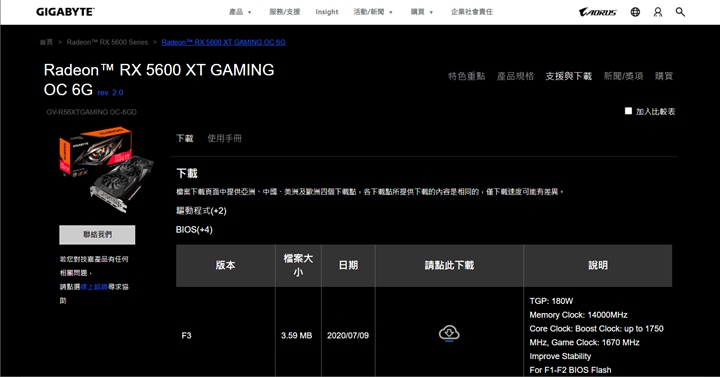Expand the 購買 dropdown in top navigation
Viewport: 720px width, 377px height.
coord(422,12)
